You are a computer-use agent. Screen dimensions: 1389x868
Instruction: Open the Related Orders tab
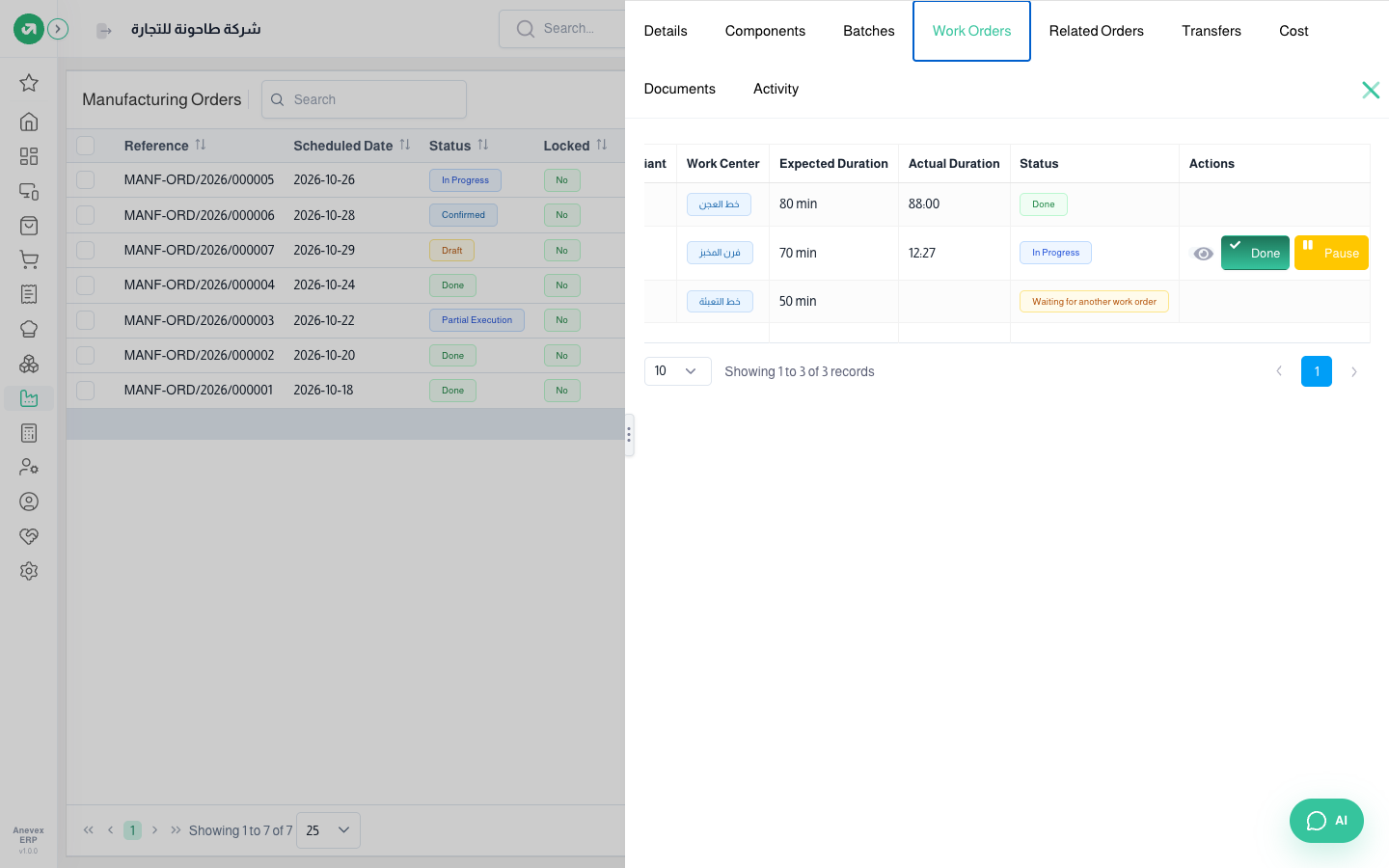1097,31
